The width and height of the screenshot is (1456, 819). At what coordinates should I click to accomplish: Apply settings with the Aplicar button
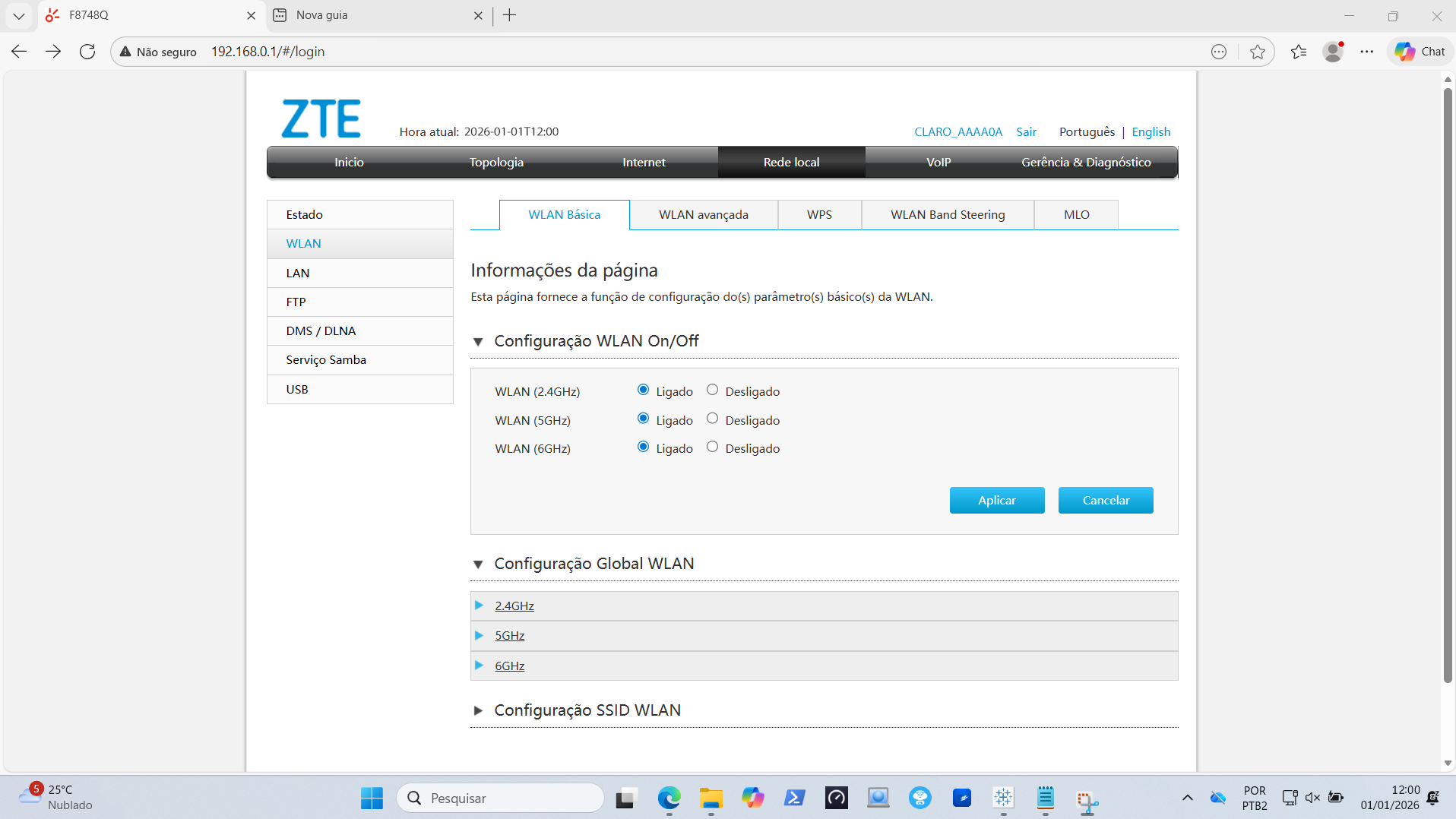click(996, 500)
